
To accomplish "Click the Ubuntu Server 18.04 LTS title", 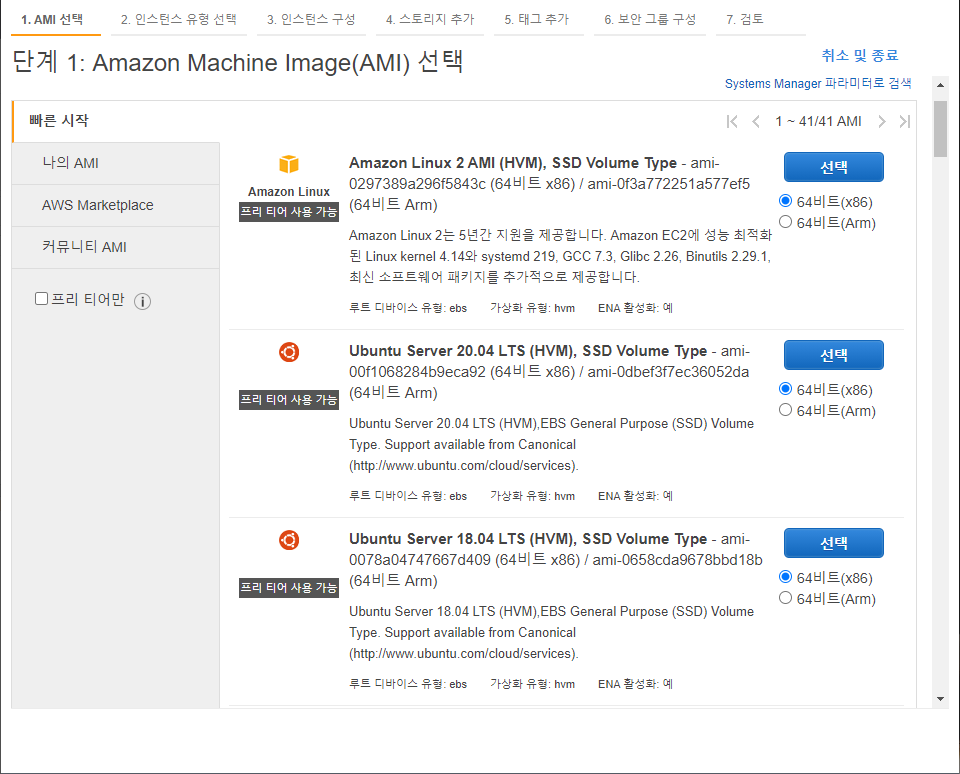I will (x=528, y=539).
